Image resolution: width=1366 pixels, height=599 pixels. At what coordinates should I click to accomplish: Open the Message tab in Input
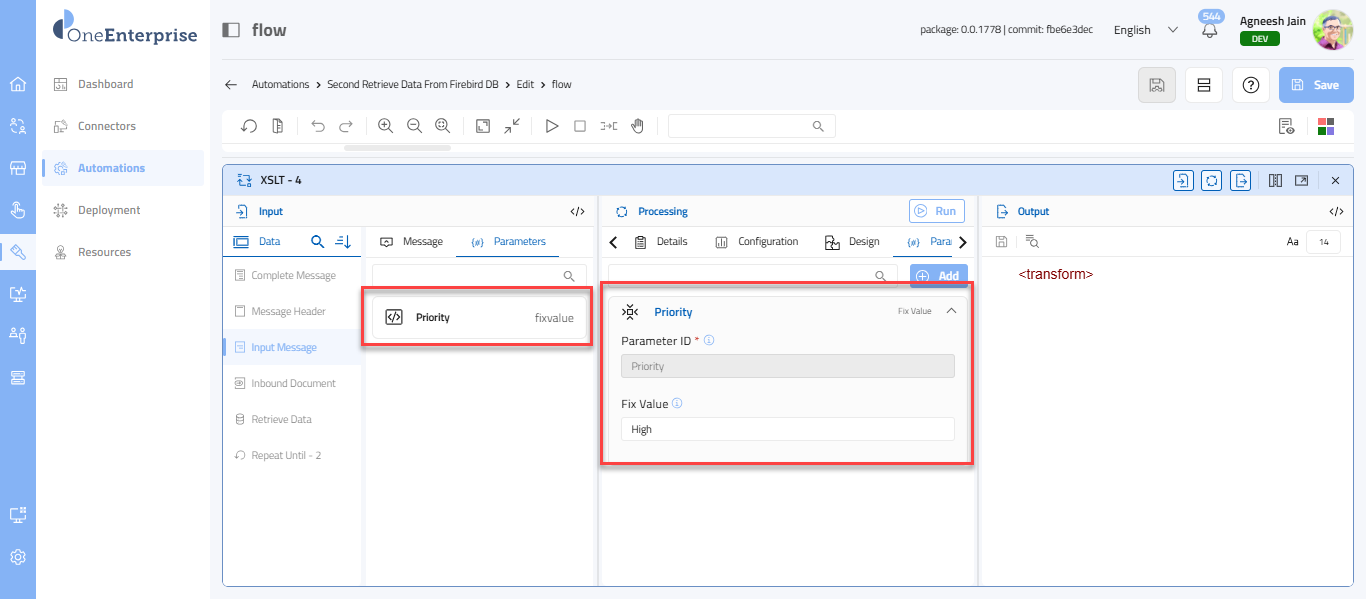(412, 242)
